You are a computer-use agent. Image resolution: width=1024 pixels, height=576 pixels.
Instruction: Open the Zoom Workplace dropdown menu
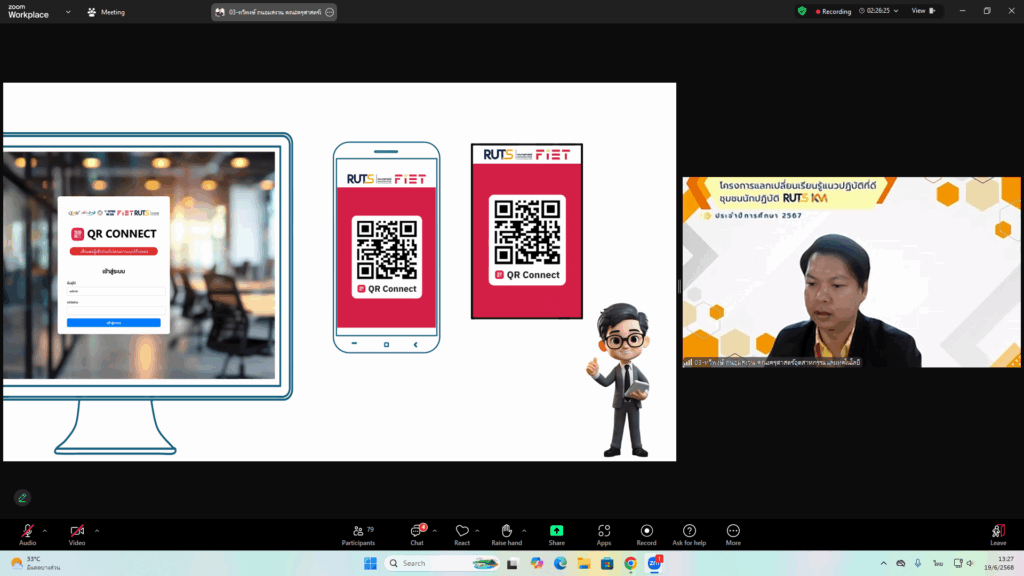point(68,12)
